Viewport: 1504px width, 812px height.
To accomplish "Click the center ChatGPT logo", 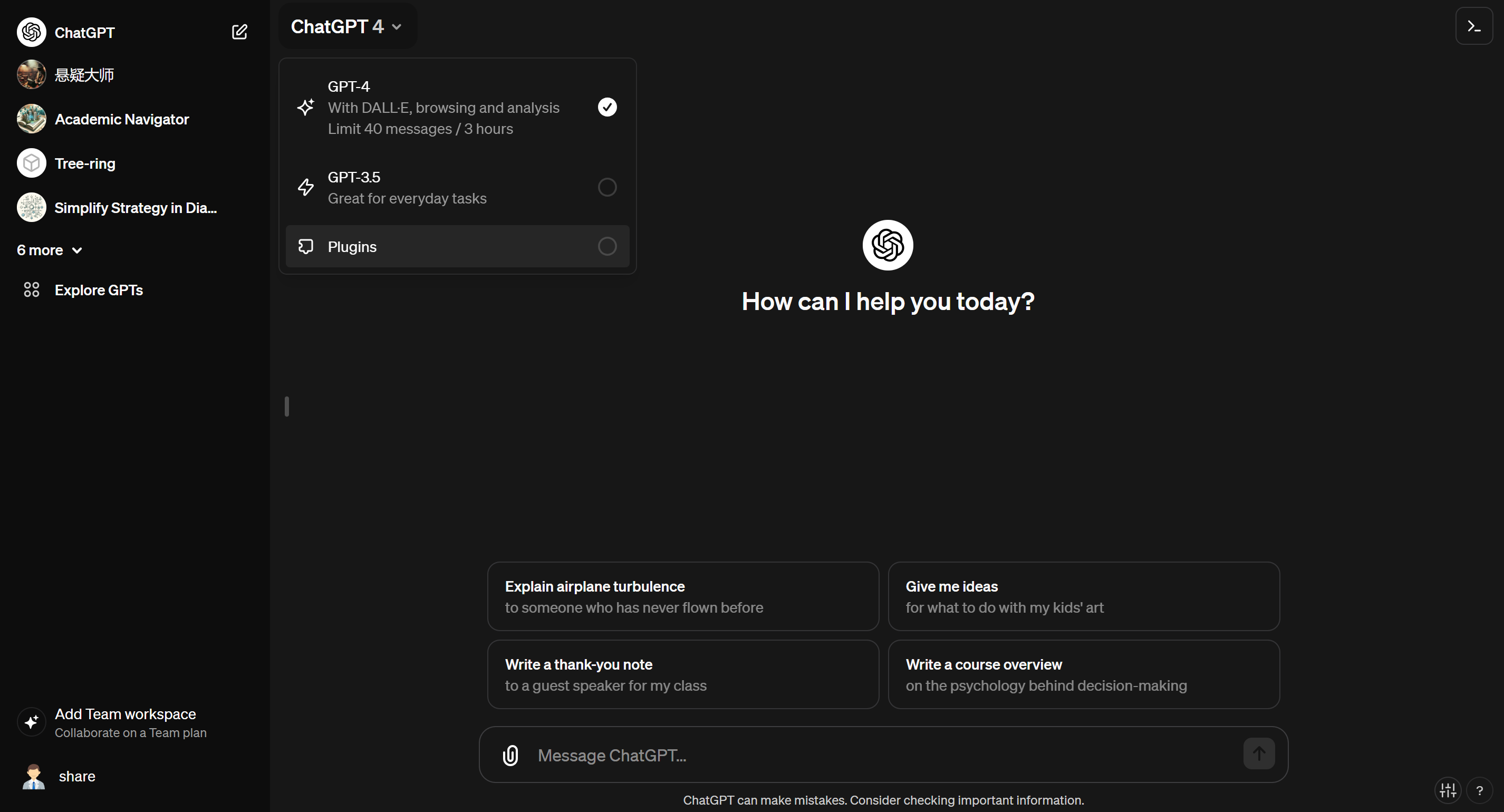I will click(x=888, y=245).
